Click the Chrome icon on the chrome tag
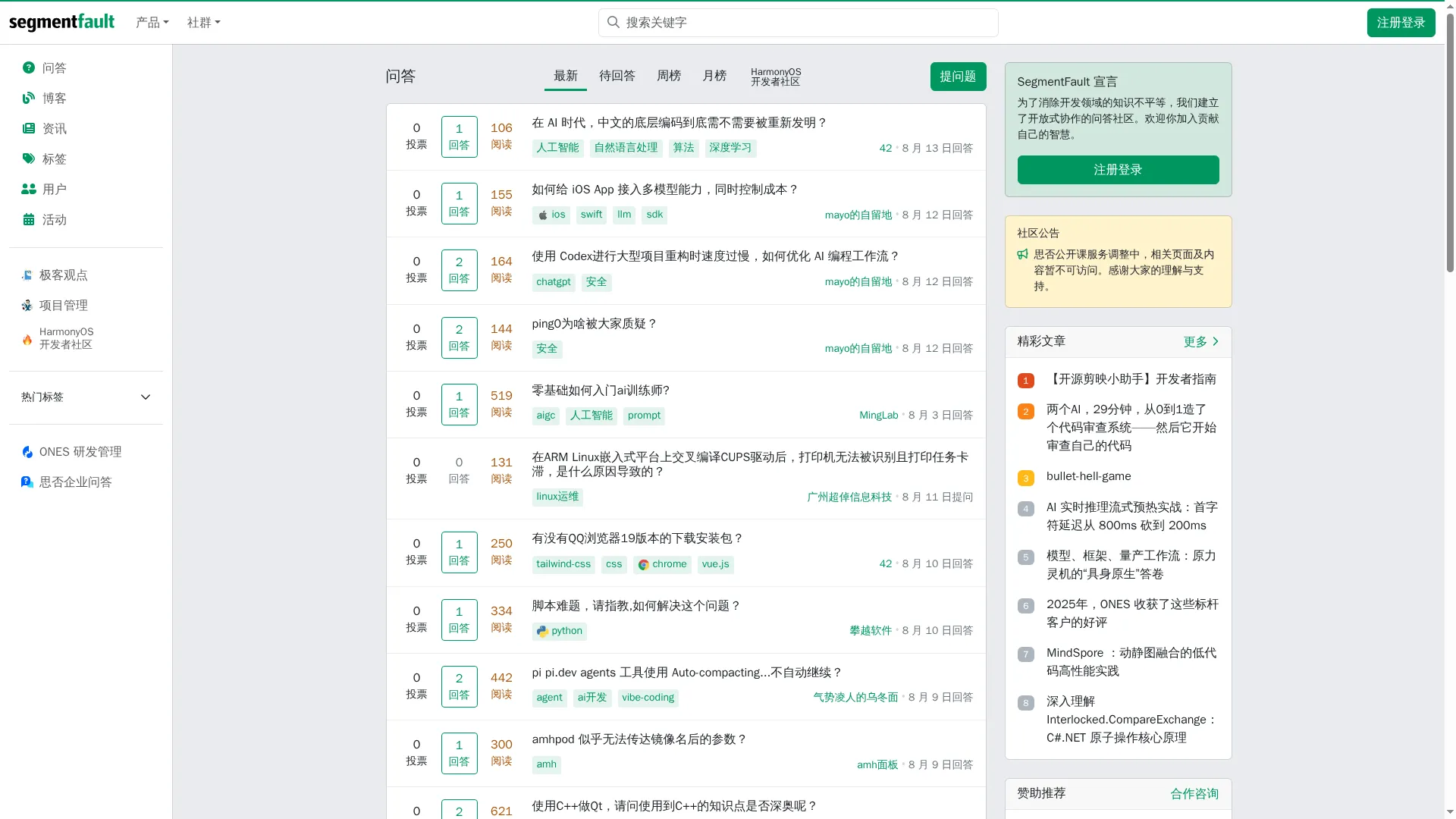The image size is (1456, 819). (x=643, y=565)
